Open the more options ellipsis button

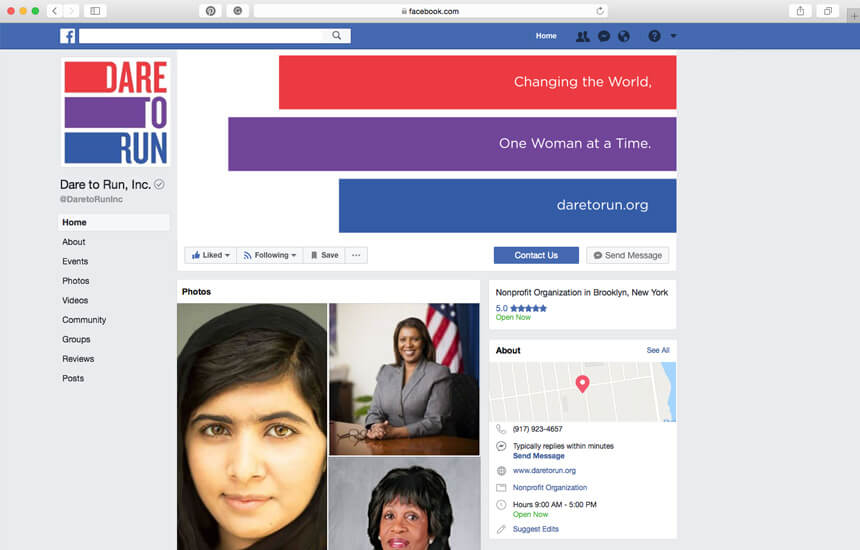pos(356,255)
